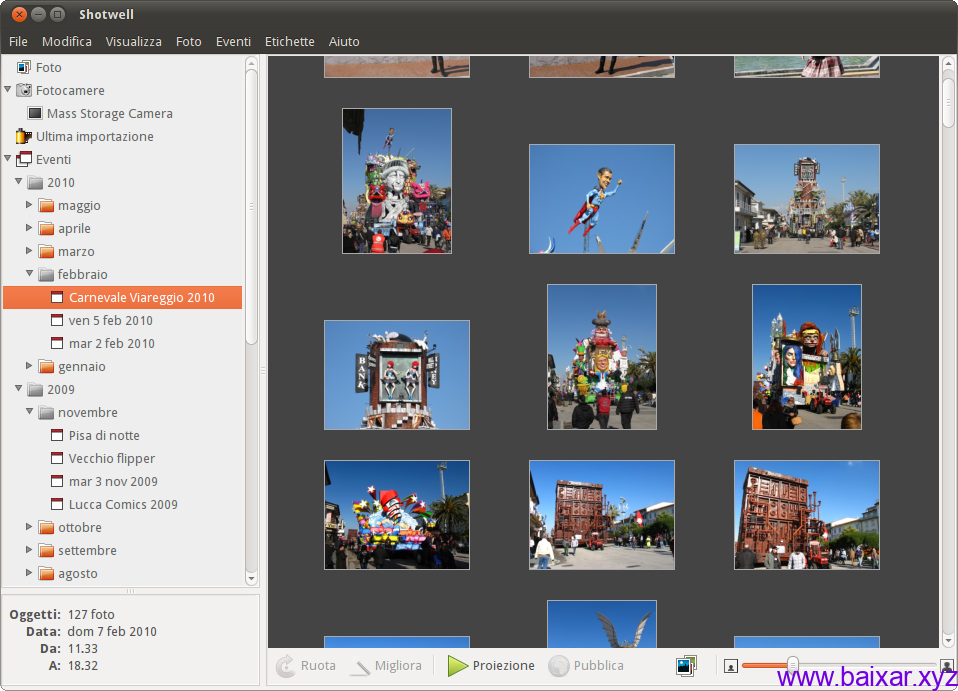This screenshot has height=691, width=958.
Task: Open the Ultima importazione entry
Action: coord(94,136)
